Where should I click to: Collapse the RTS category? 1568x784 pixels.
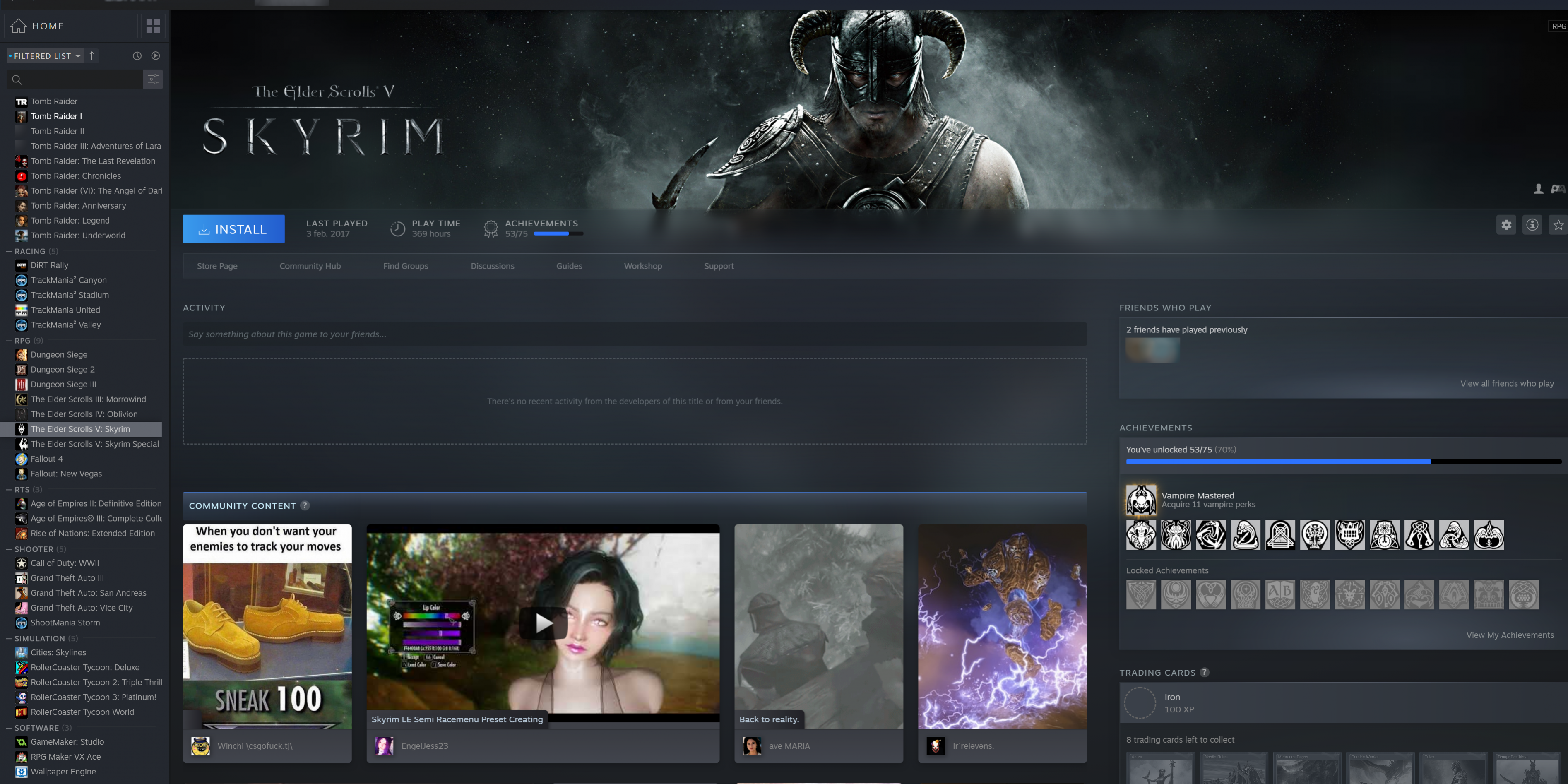coord(9,489)
